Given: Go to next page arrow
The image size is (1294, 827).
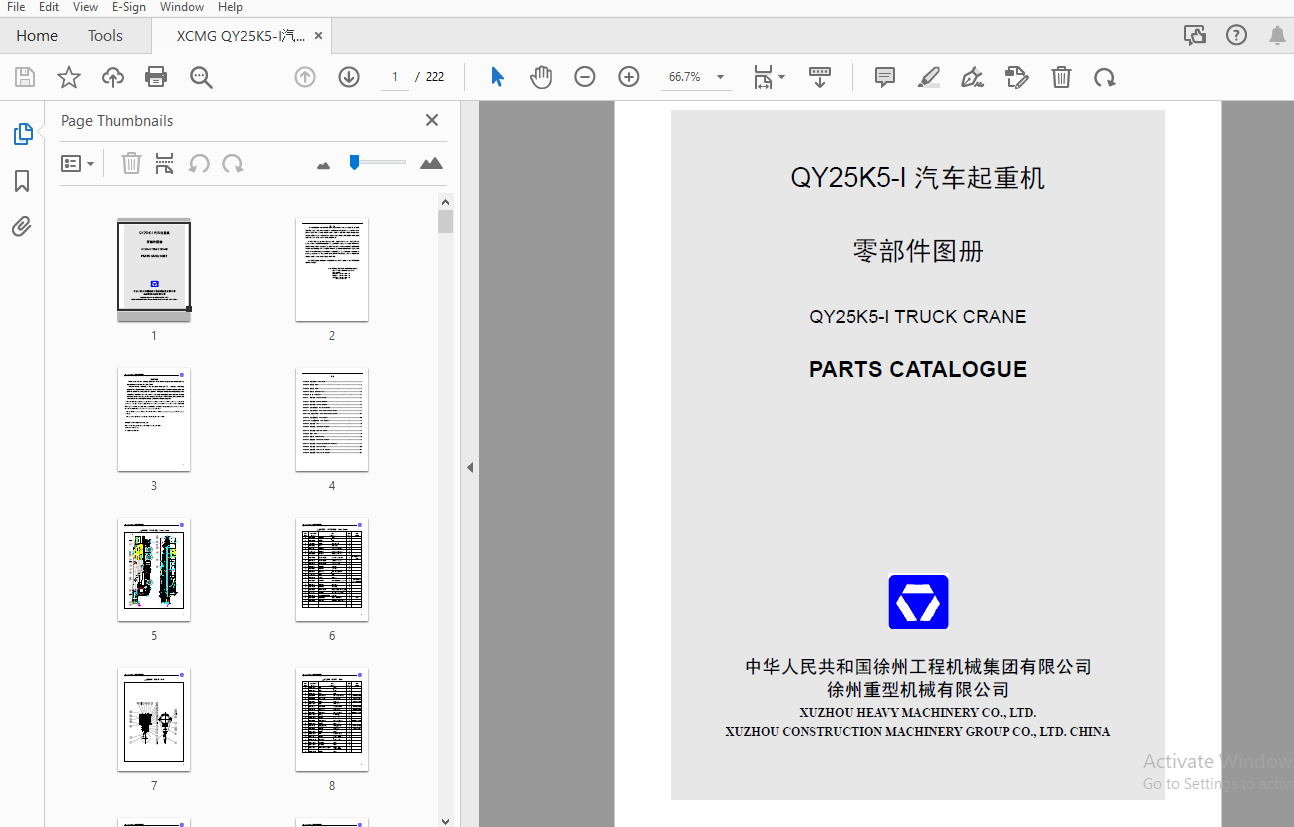Looking at the screenshot, I should 349,77.
